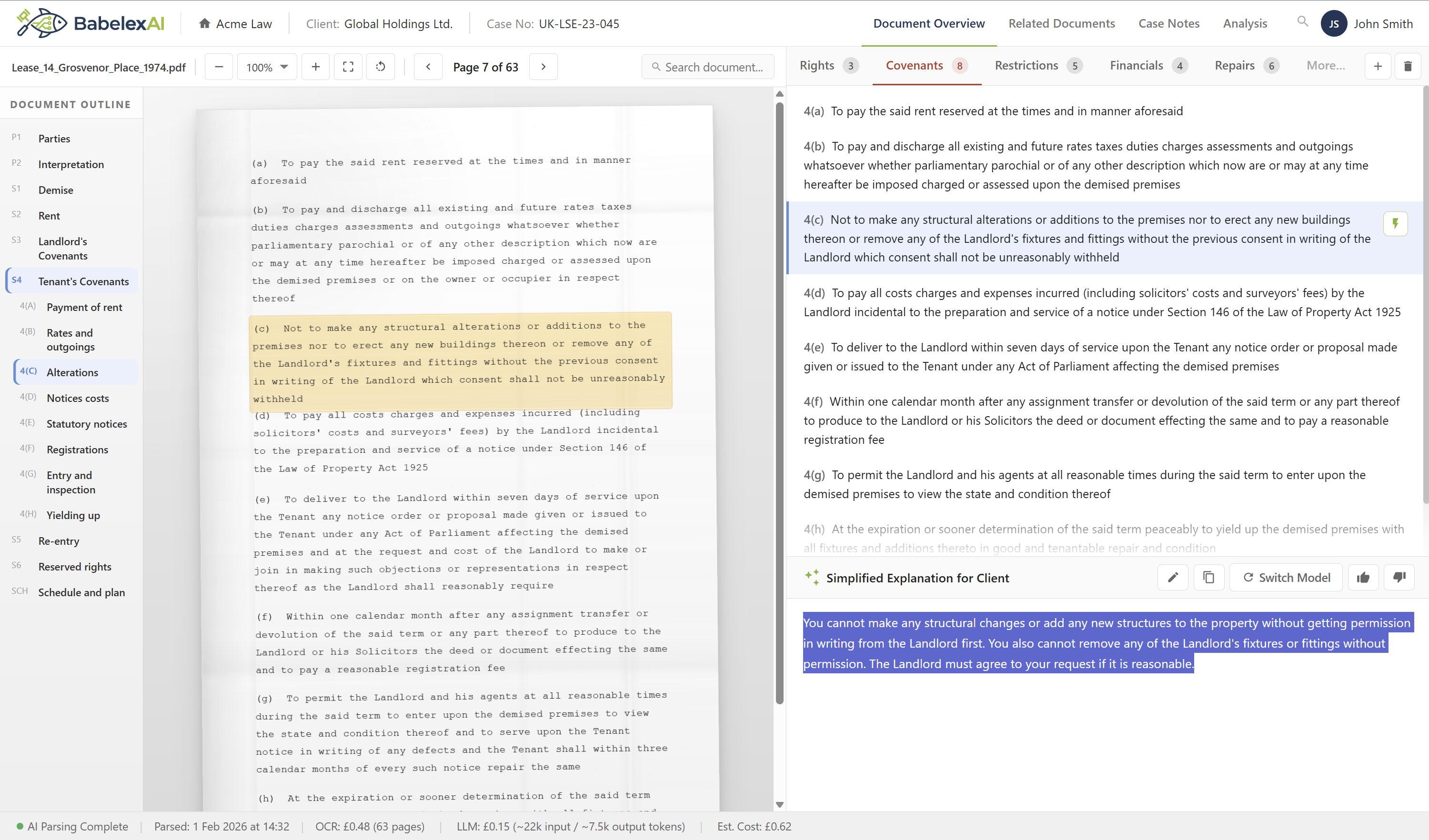Select Tenant's Covenants outline section
The height and width of the screenshot is (840, 1429).
click(x=71, y=280)
